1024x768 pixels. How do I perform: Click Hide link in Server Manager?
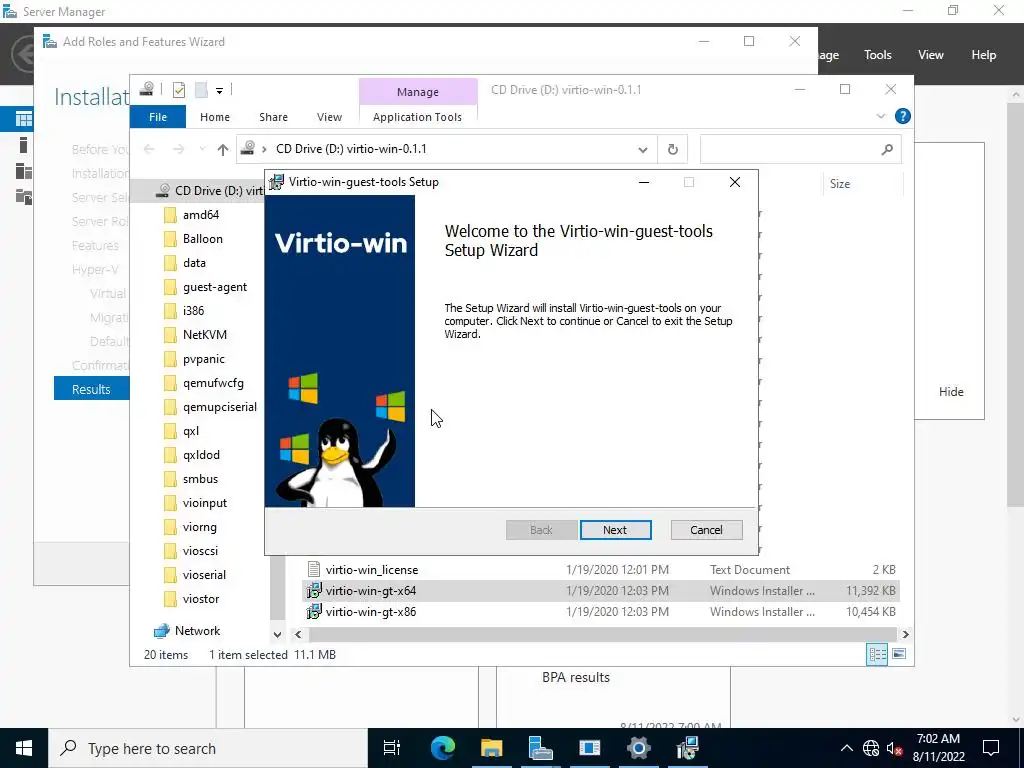point(951,392)
